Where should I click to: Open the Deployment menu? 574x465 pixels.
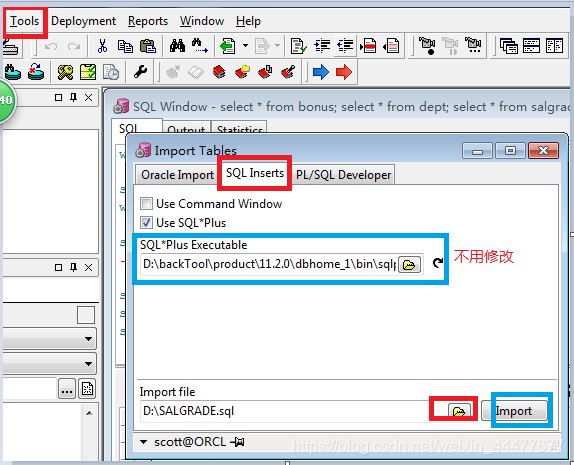[x=83, y=21]
